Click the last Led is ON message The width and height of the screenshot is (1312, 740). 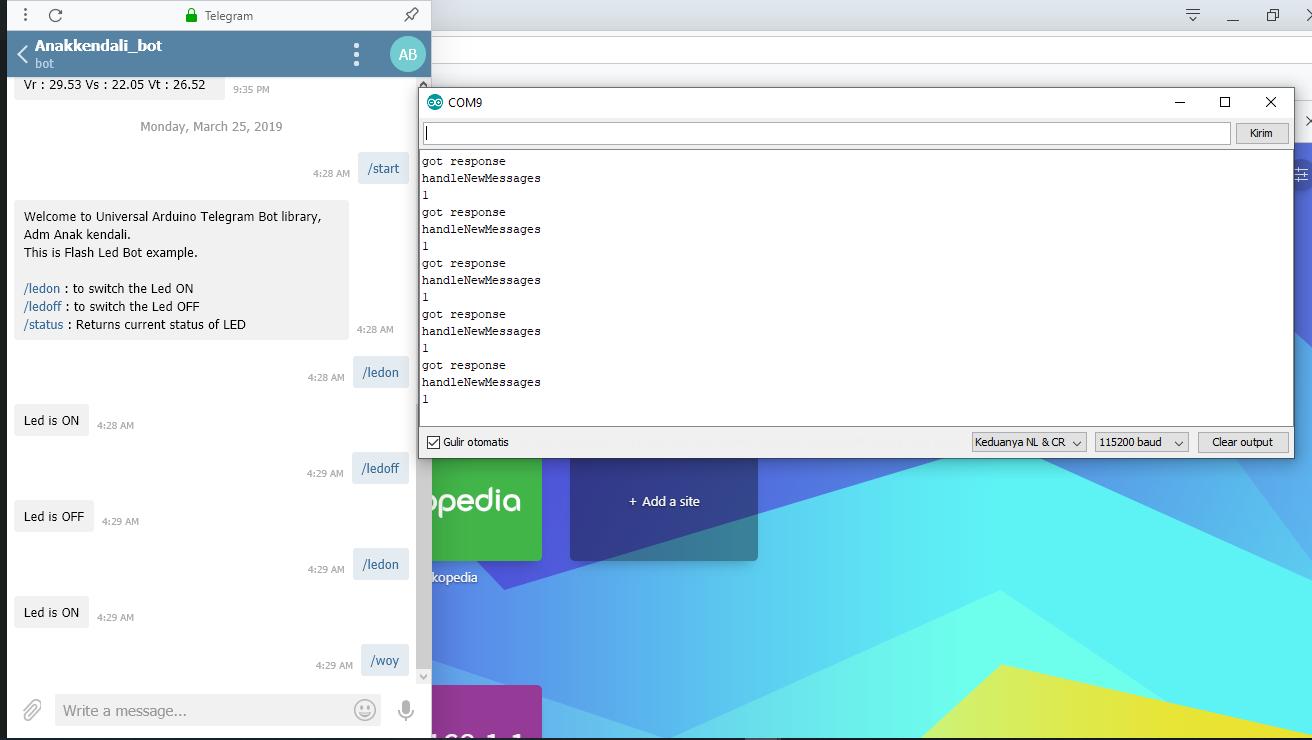pos(51,612)
